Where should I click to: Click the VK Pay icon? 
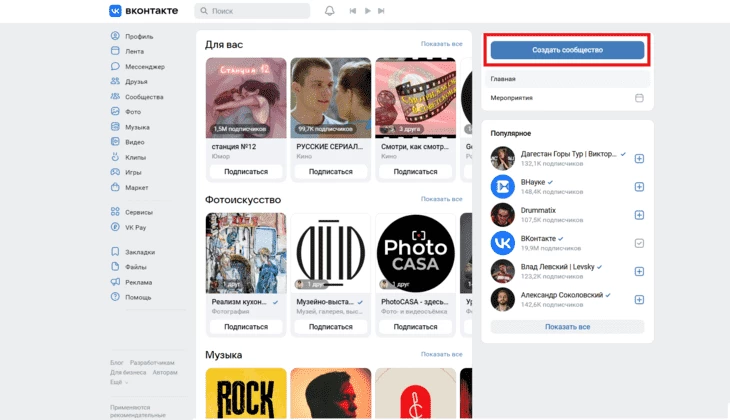115,227
